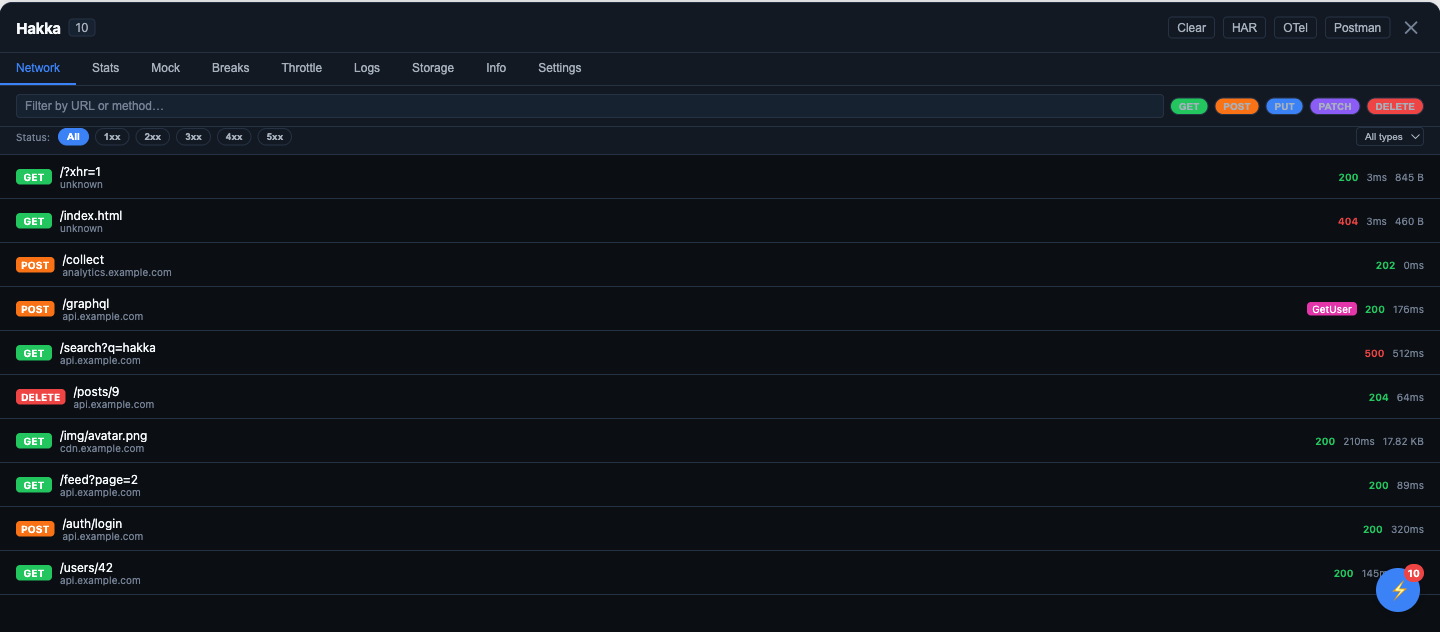Export to Postman
The height and width of the screenshot is (632, 1440).
click(1357, 28)
